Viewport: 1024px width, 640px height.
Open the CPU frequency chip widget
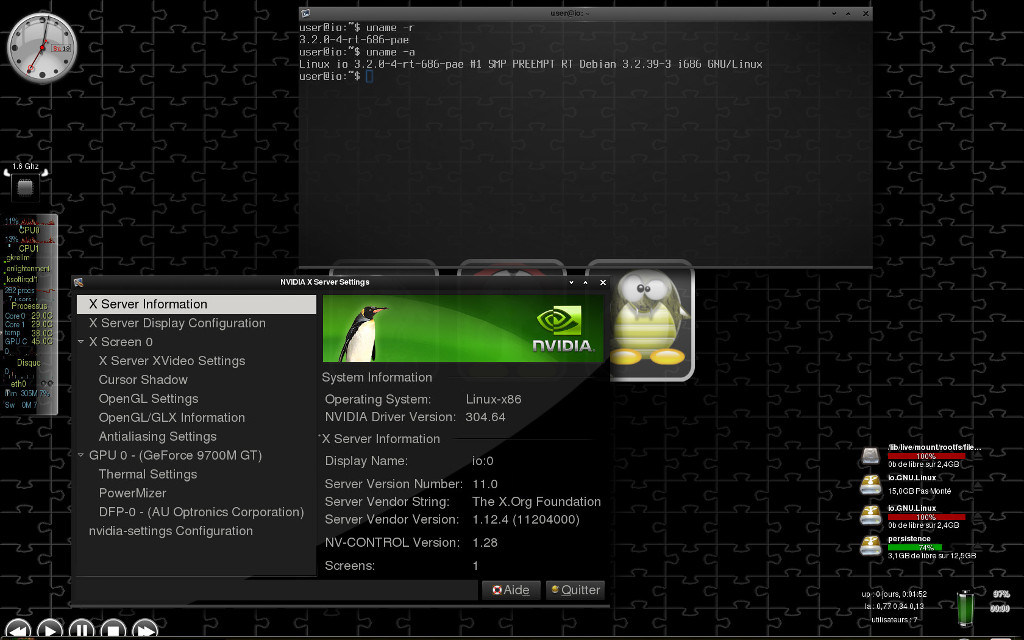25,188
